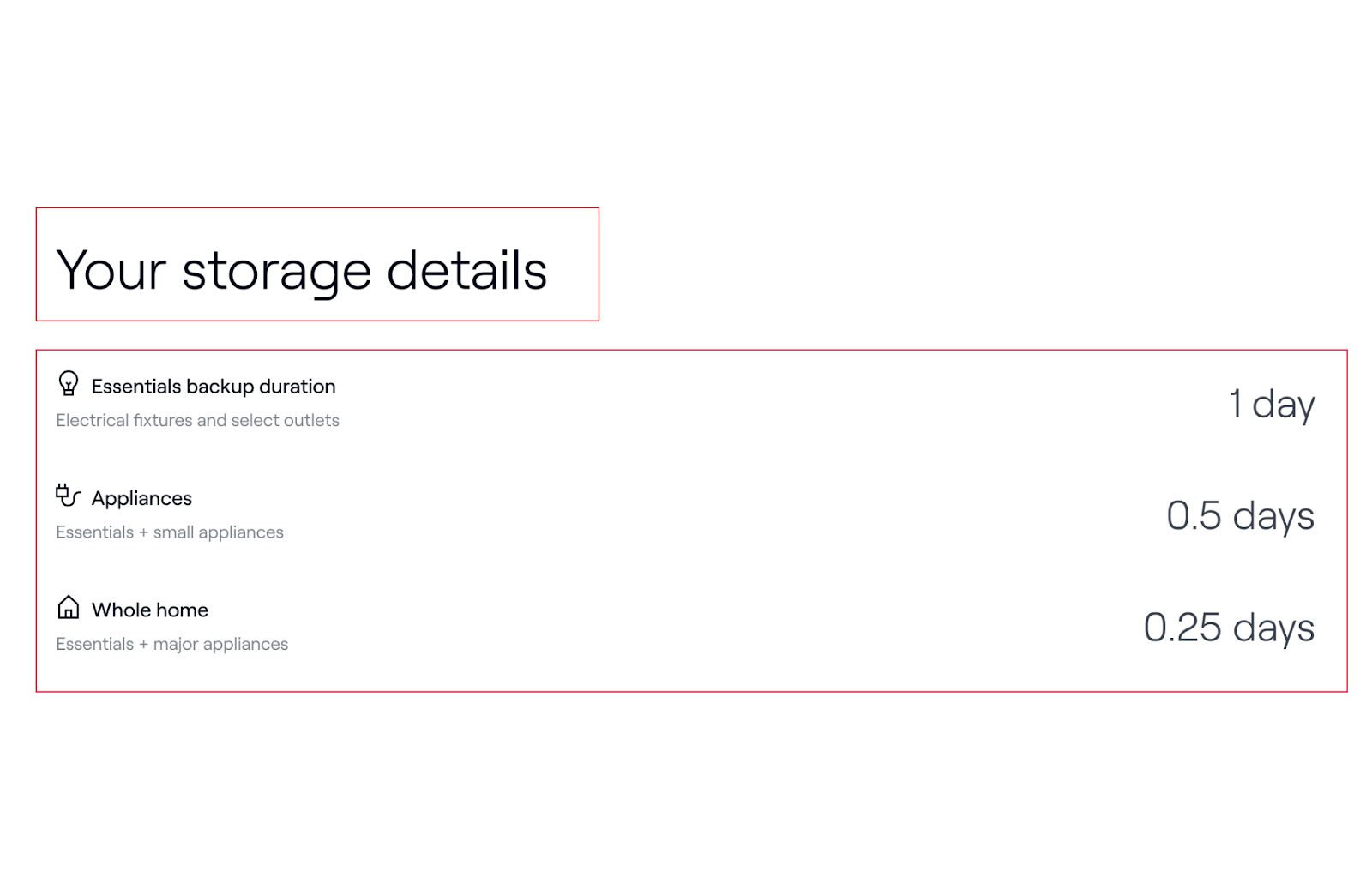1372x889 pixels.
Task: Click the number 0.25 in Whole home row
Action: [x=1182, y=628]
